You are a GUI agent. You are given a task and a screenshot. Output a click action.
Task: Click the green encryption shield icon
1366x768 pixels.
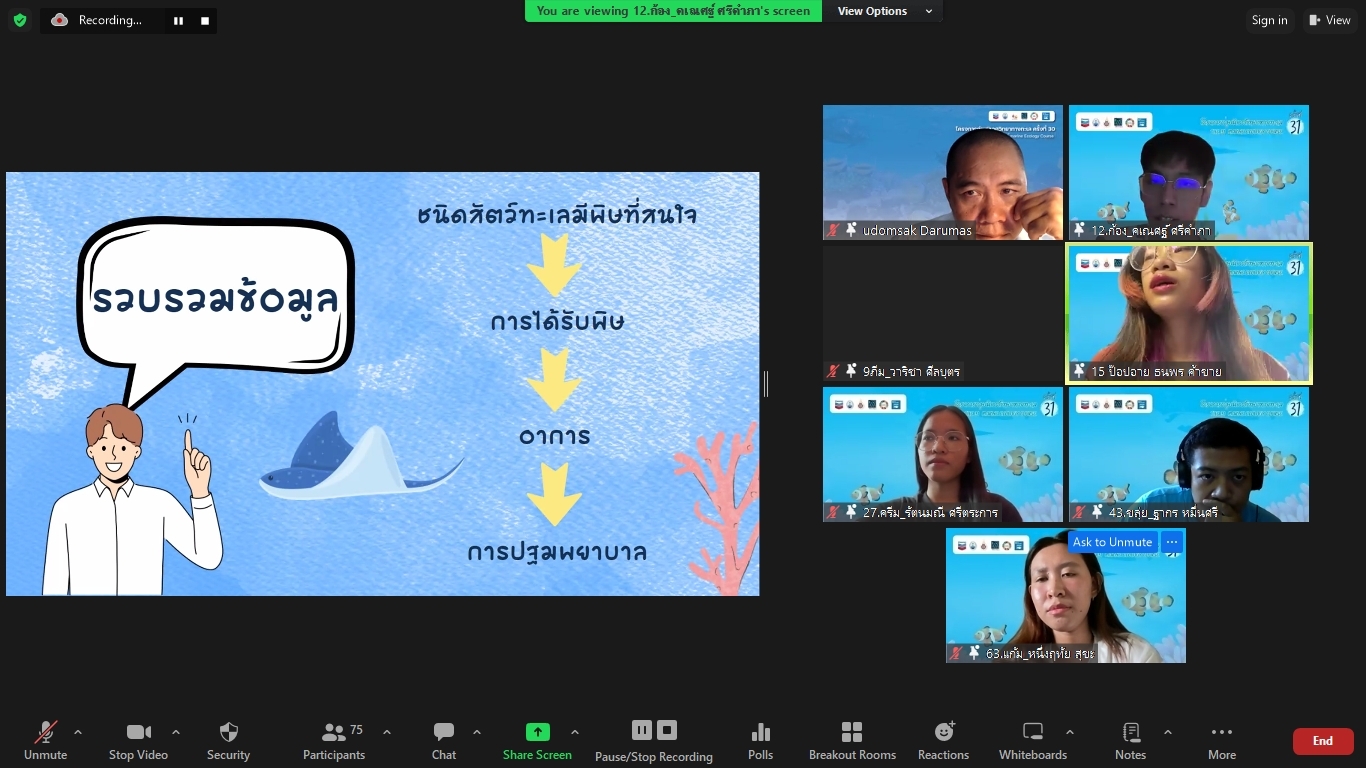[20, 20]
